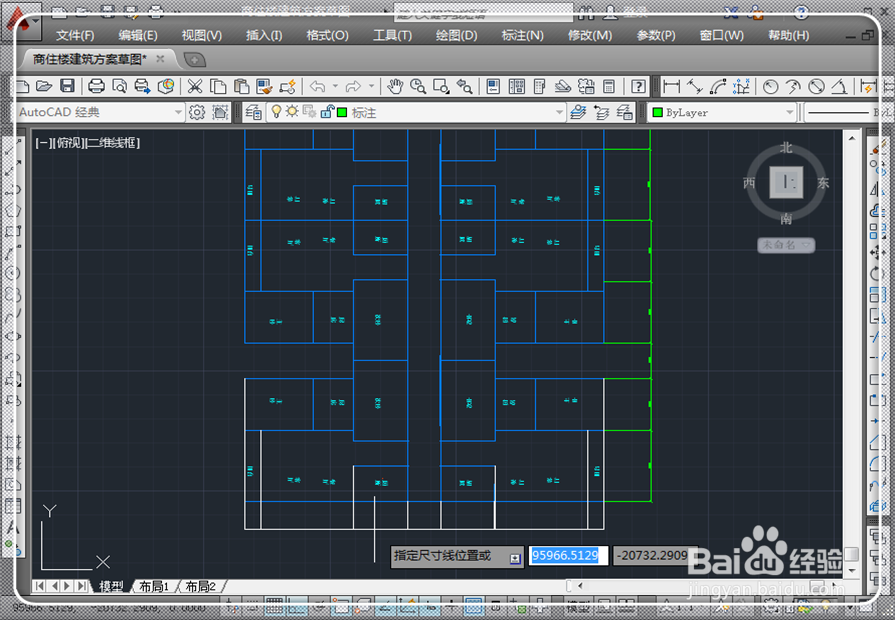
Task: Open the QuickCalc calculator icon
Action: click(609, 87)
